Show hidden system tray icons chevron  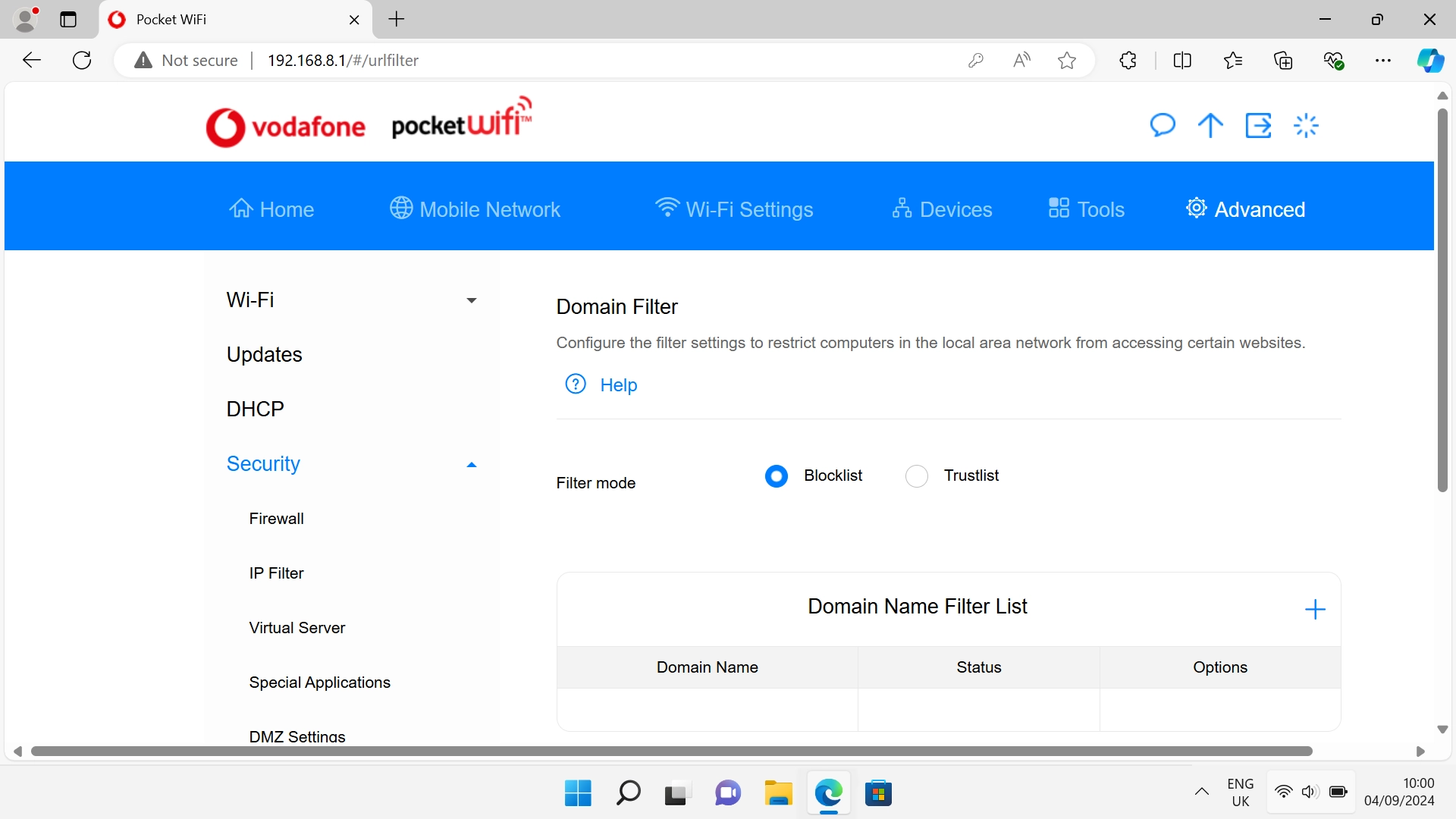click(1202, 792)
